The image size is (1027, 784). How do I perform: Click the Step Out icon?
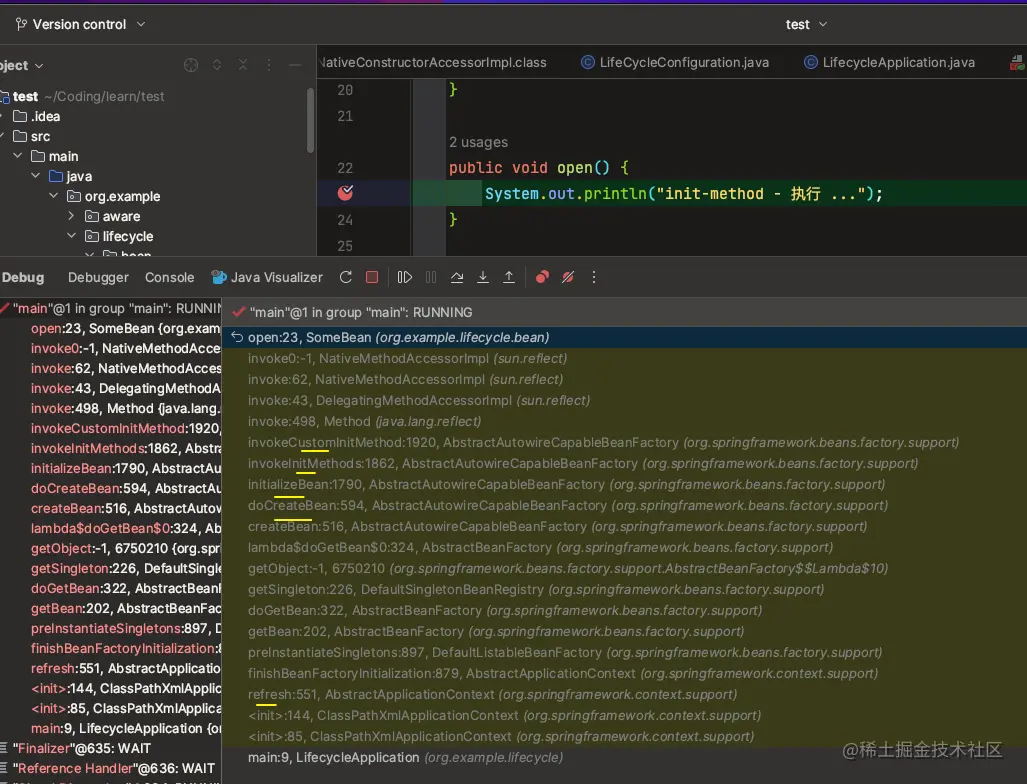pos(509,277)
